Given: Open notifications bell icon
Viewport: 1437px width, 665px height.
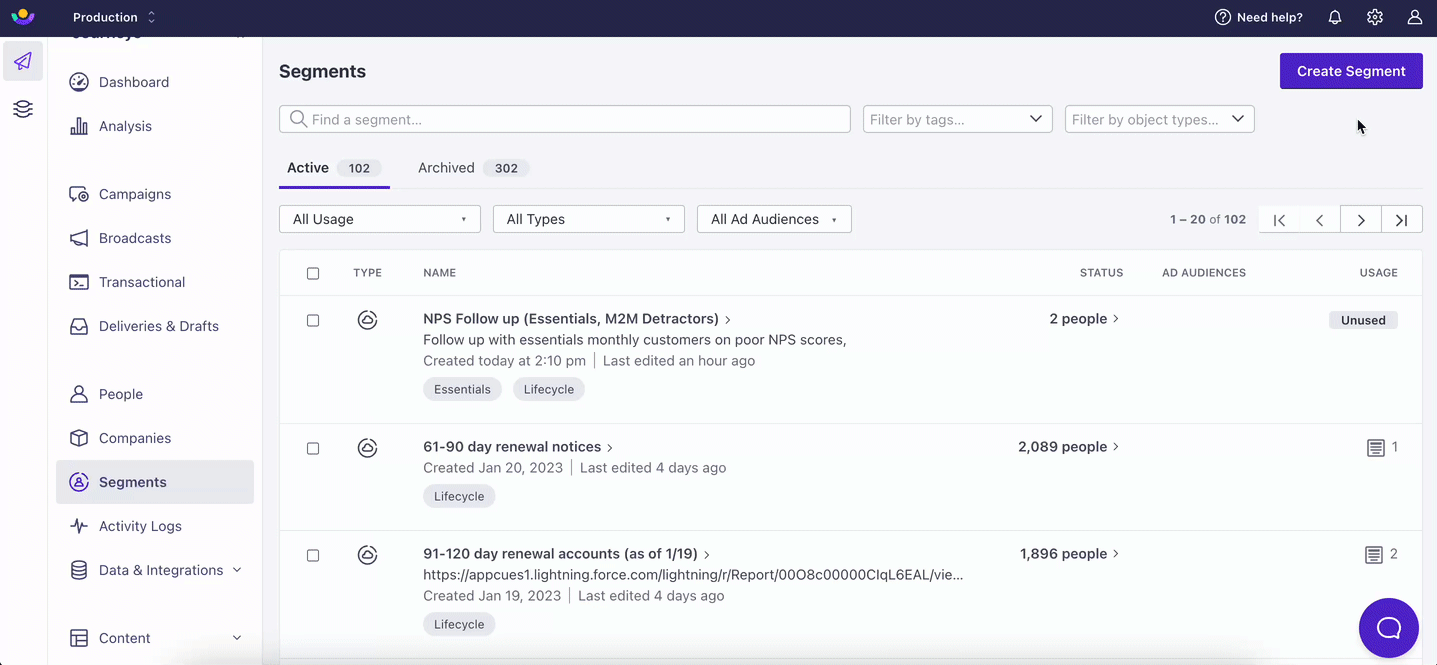Looking at the screenshot, I should 1335,17.
